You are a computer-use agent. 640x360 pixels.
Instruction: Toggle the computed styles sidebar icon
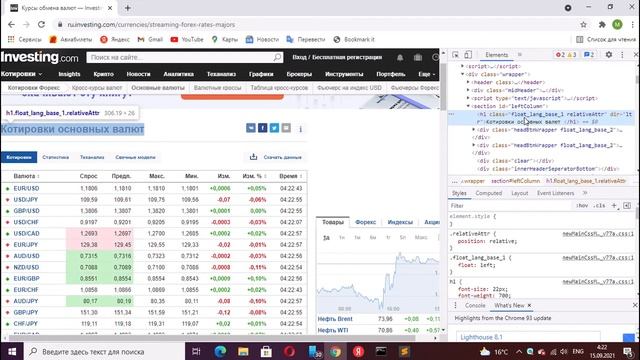coord(627,205)
